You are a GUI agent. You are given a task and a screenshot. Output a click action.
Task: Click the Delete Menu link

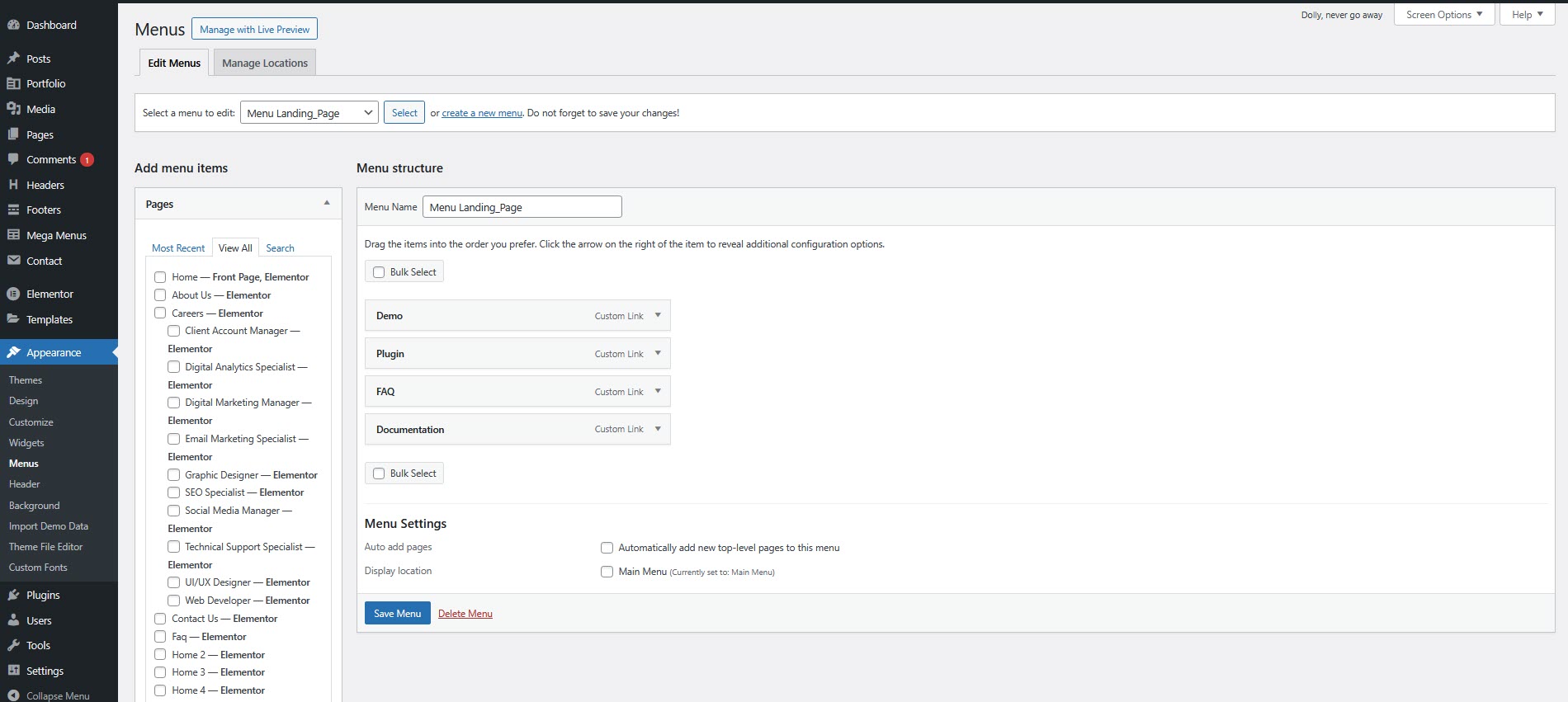465,614
